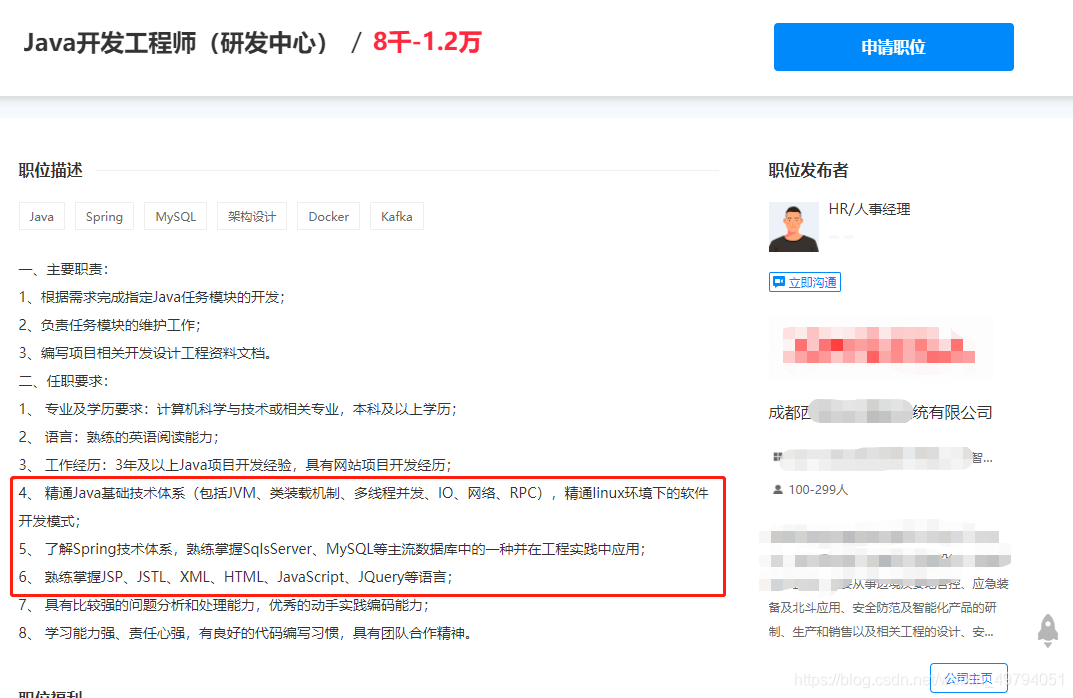The width and height of the screenshot is (1073, 698).
Task: Click the salary range 8千-1.2万
Action: pos(426,43)
